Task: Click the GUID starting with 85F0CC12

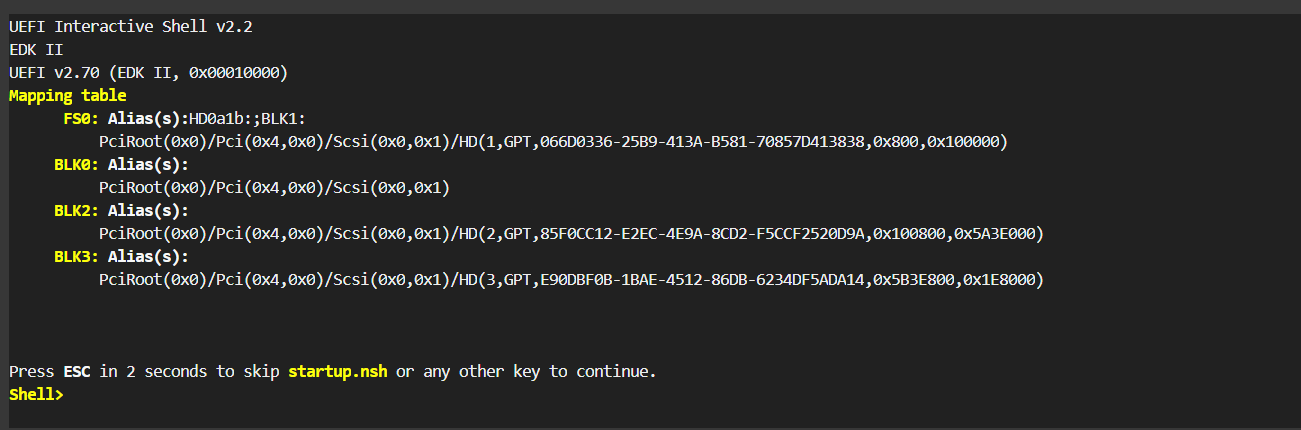Action: pyautogui.click(x=702, y=234)
